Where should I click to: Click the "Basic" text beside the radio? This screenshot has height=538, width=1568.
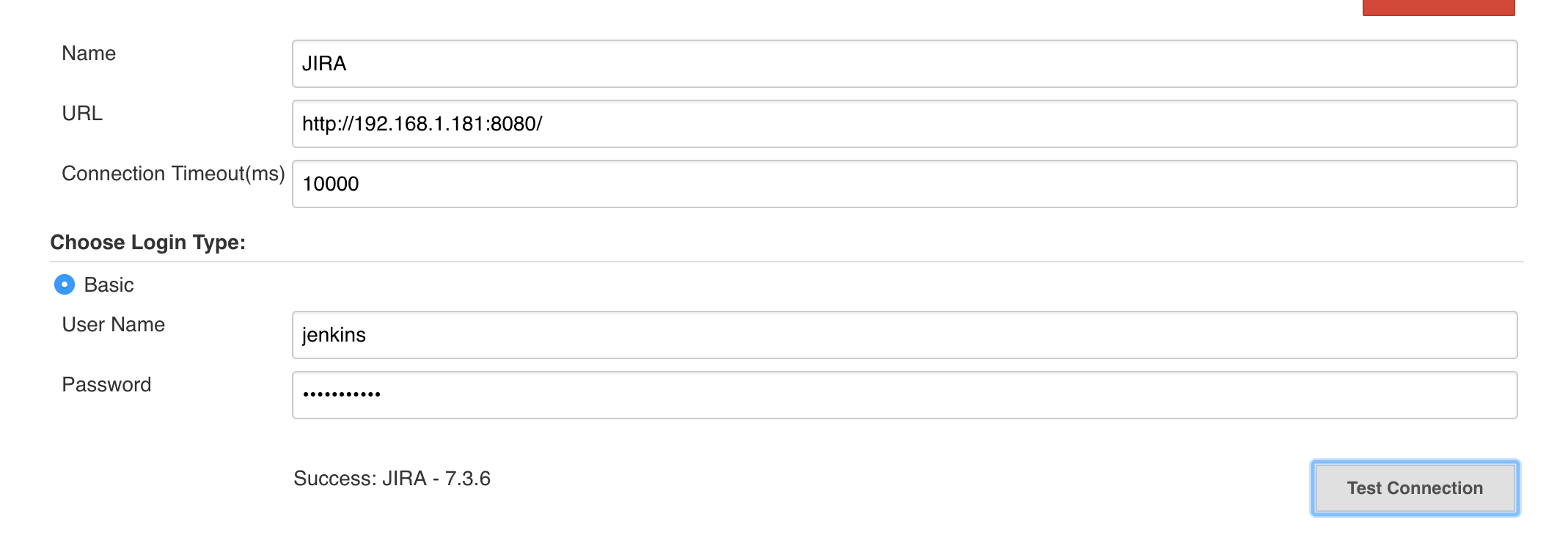tap(109, 285)
